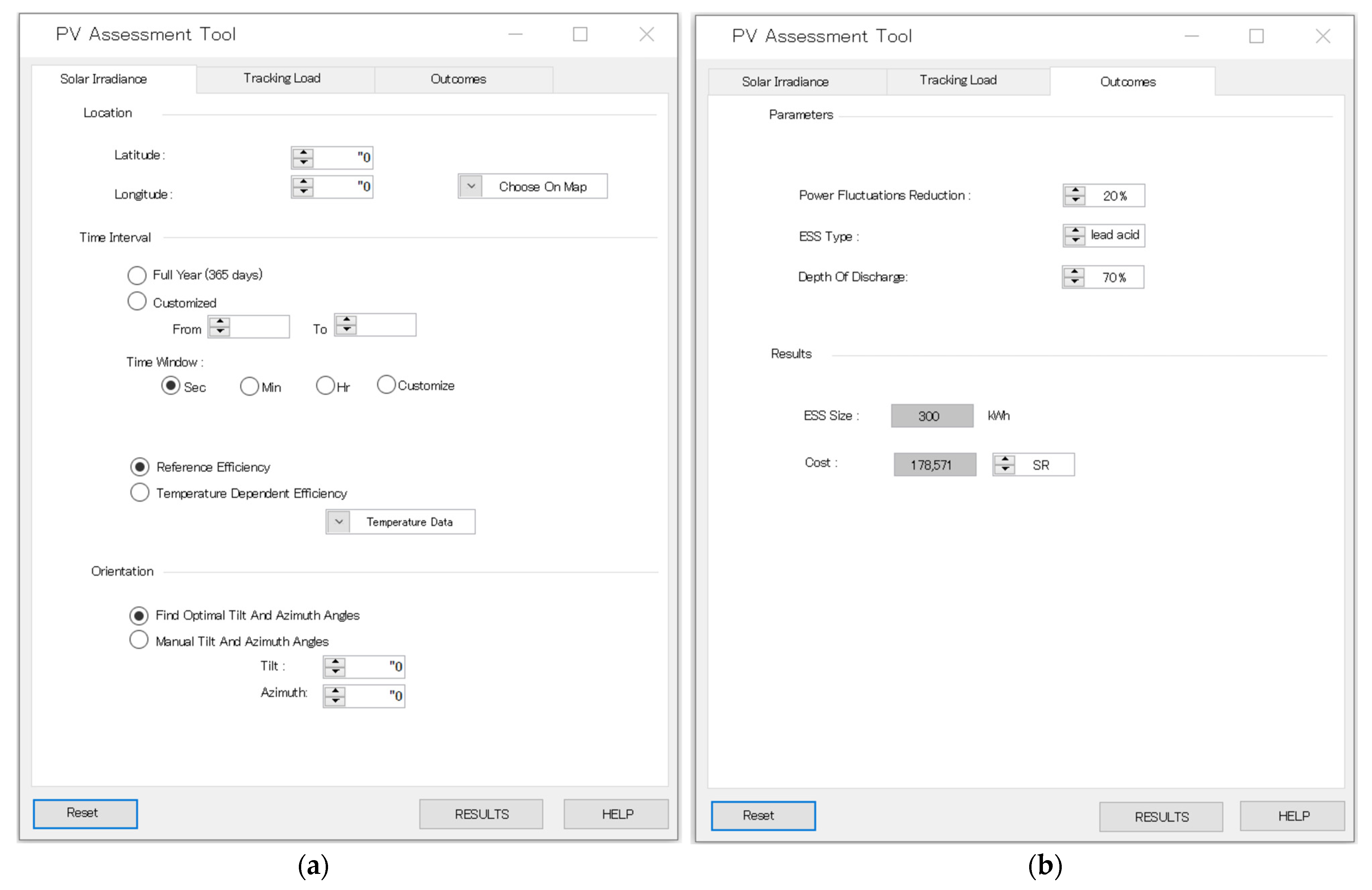Step ESS Type up to next option
Image resolution: width=1372 pixels, height=890 pixels.
point(1075,231)
